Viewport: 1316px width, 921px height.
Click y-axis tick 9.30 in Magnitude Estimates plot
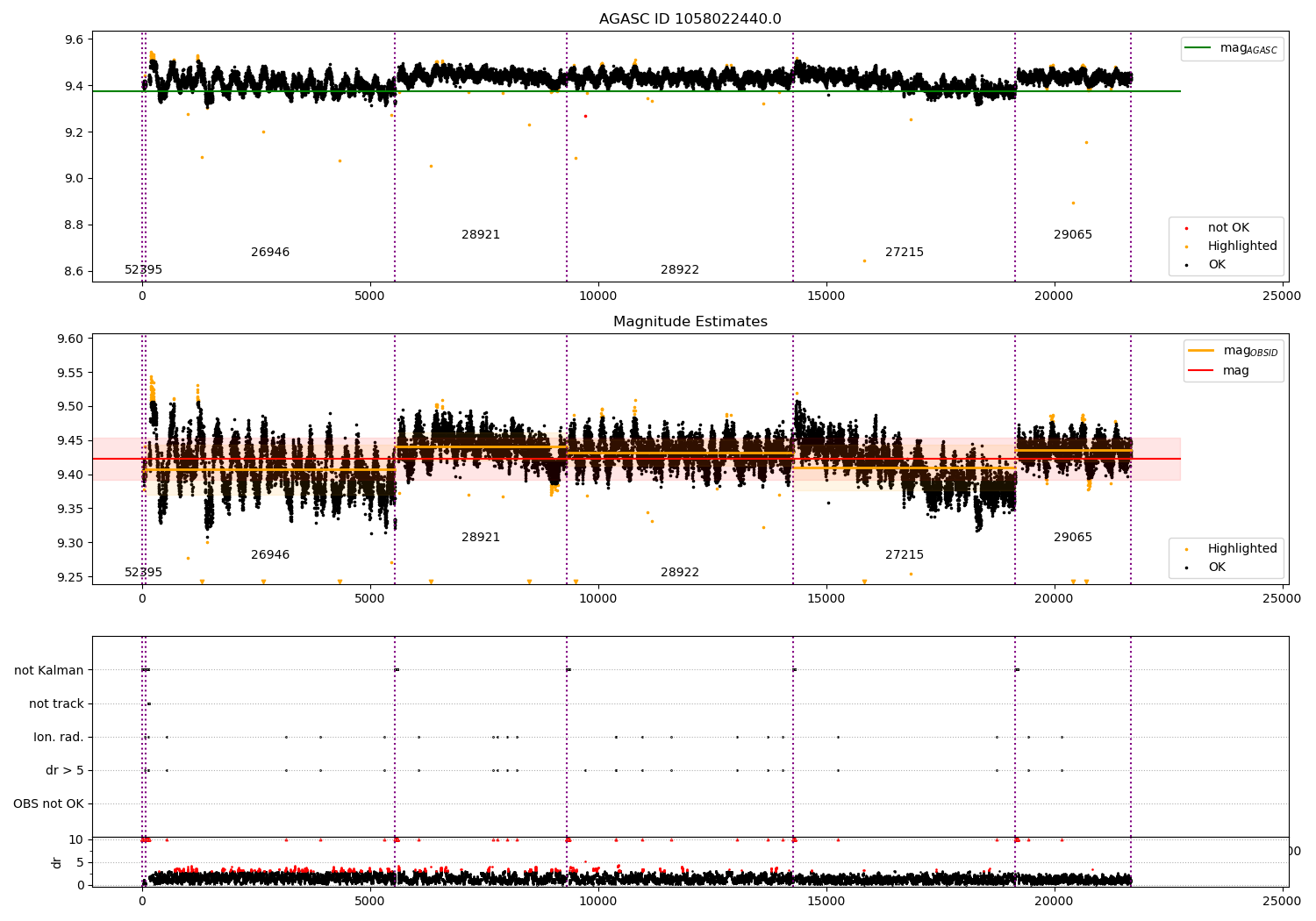pyautogui.click(x=70, y=544)
